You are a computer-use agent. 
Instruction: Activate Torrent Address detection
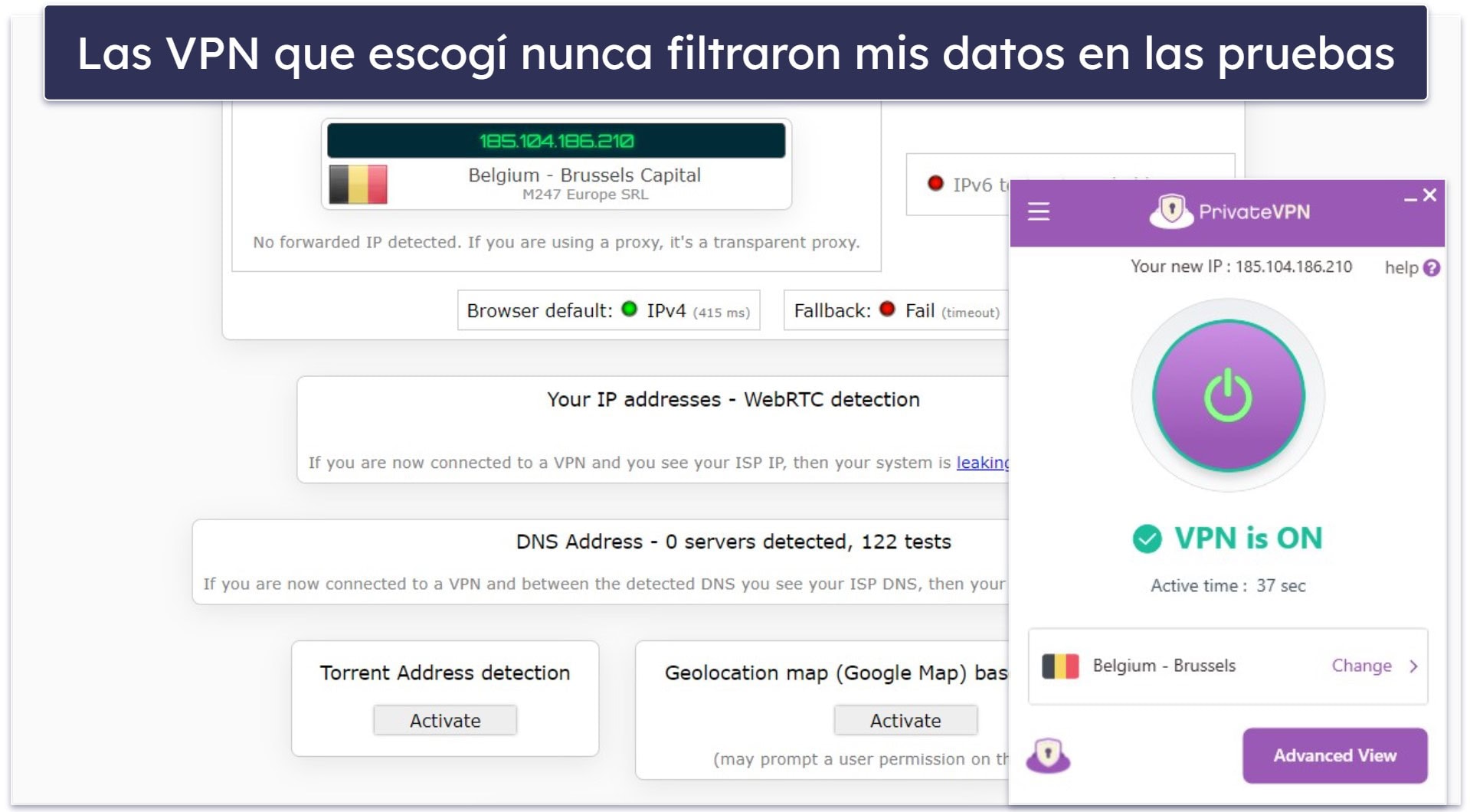click(x=444, y=720)
